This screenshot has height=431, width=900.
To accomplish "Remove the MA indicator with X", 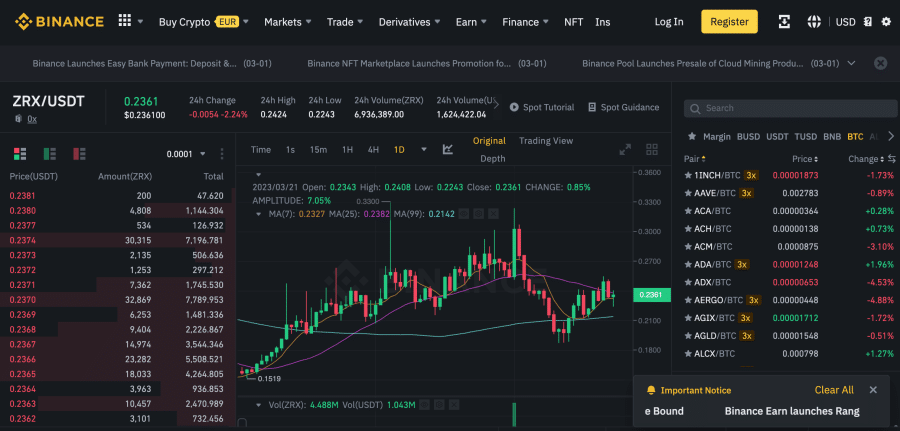I will [x=493, y=214].
